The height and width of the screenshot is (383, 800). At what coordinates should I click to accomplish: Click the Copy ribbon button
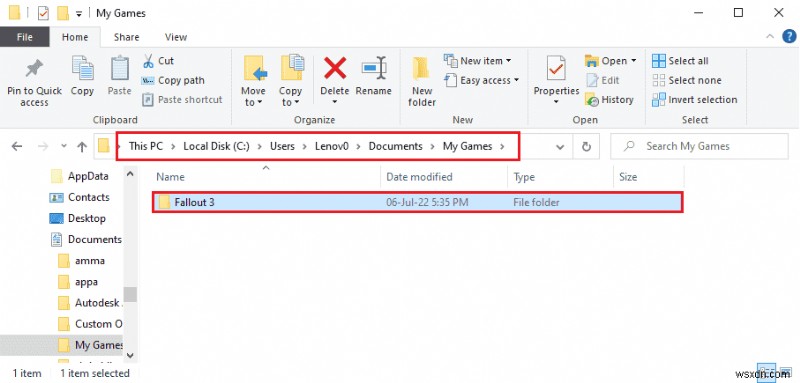tap(82, 76)
